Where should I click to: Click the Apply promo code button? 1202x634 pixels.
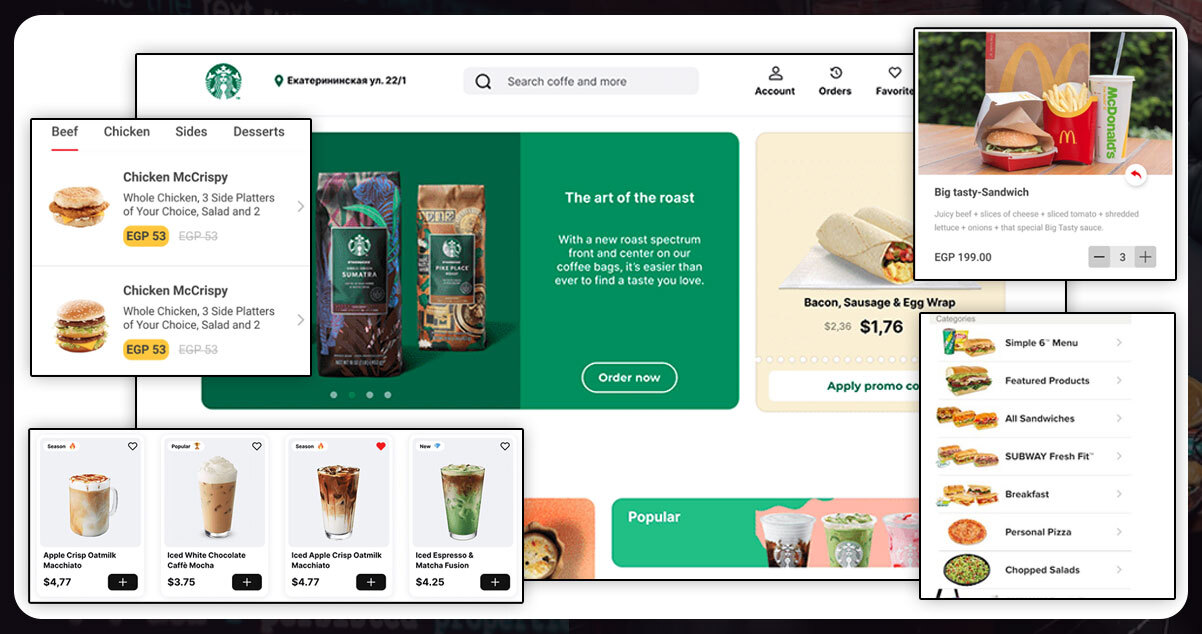[x=845, y=386]
